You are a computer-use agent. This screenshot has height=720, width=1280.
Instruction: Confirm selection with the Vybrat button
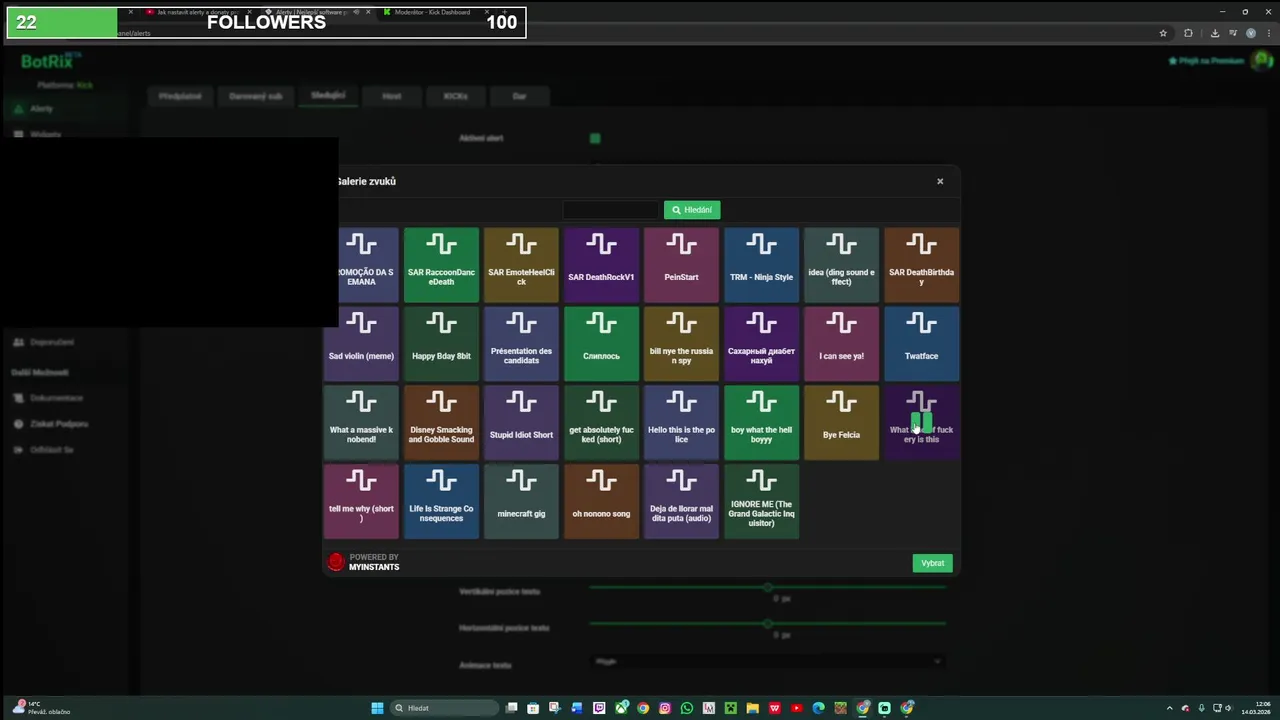coord(932,563)
